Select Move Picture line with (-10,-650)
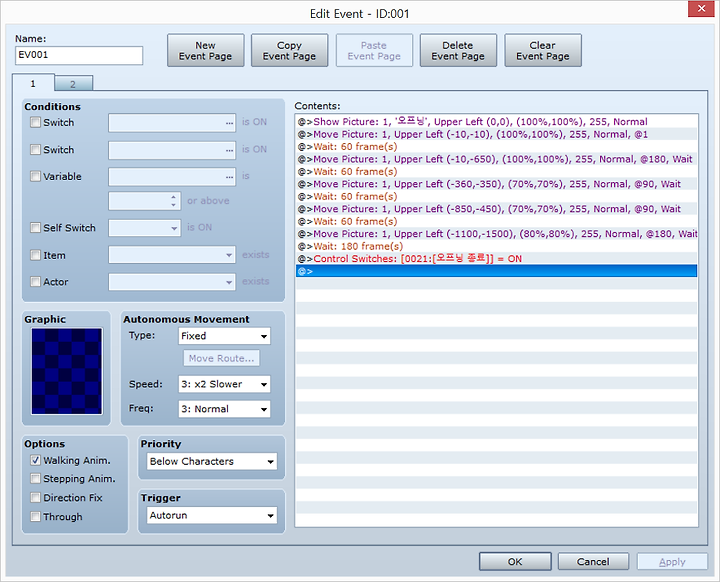Screen dimensions: 720x582 [x=496, y=159]
